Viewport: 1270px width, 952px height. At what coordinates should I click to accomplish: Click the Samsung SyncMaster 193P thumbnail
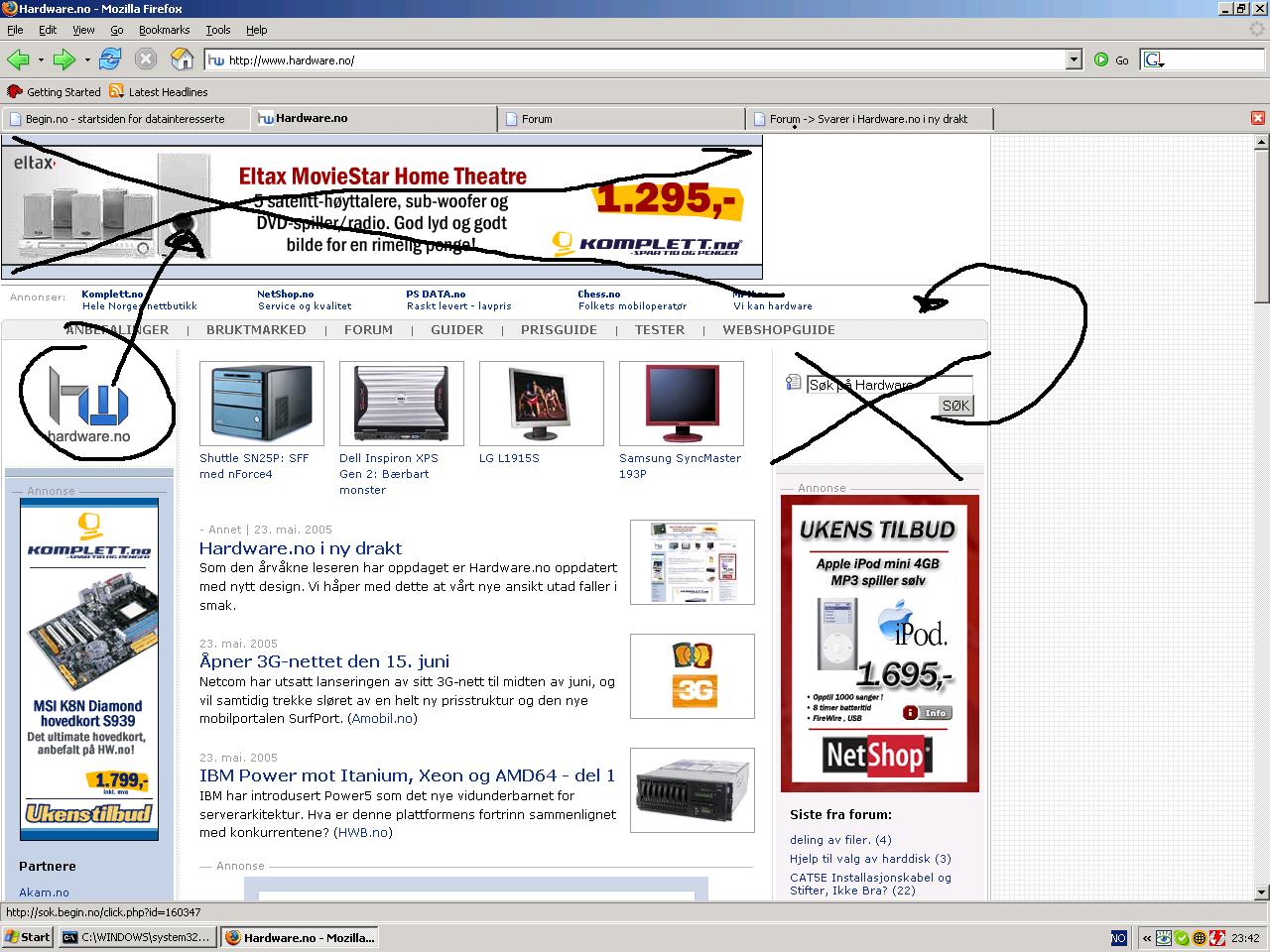682,404
